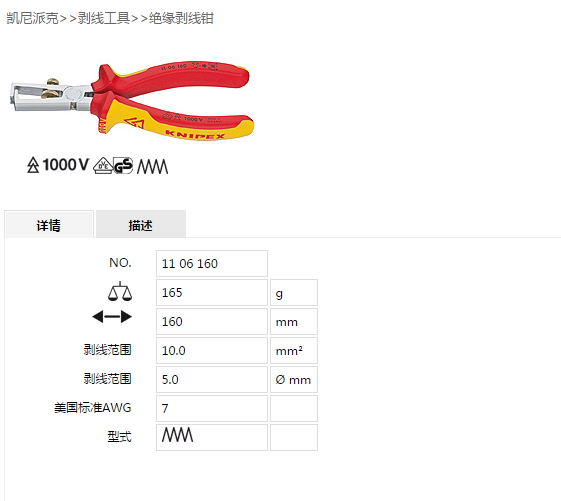Open the 绝缘剥线钳 breadcrumb link
The height and width of the screenshot is (501, 561).
coord(181,18)
